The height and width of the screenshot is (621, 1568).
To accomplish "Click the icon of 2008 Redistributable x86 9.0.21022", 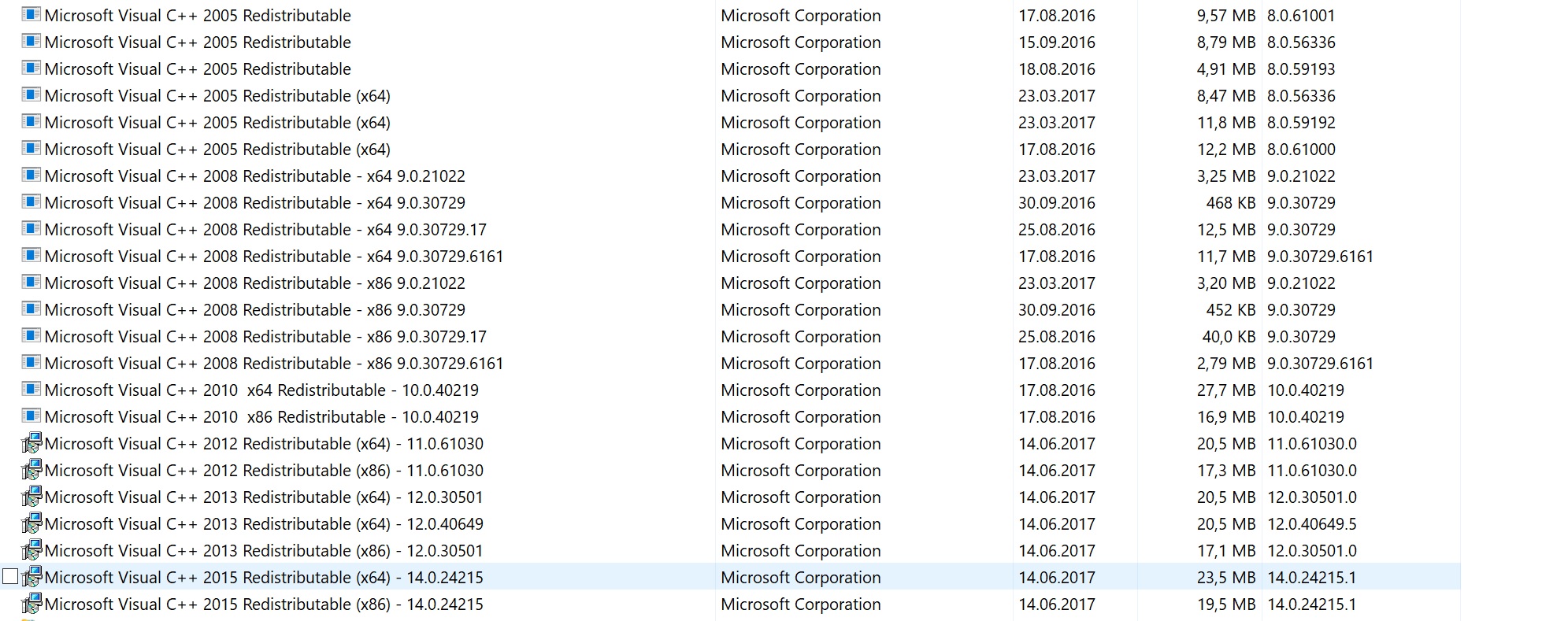I will (x=32, y=282).
